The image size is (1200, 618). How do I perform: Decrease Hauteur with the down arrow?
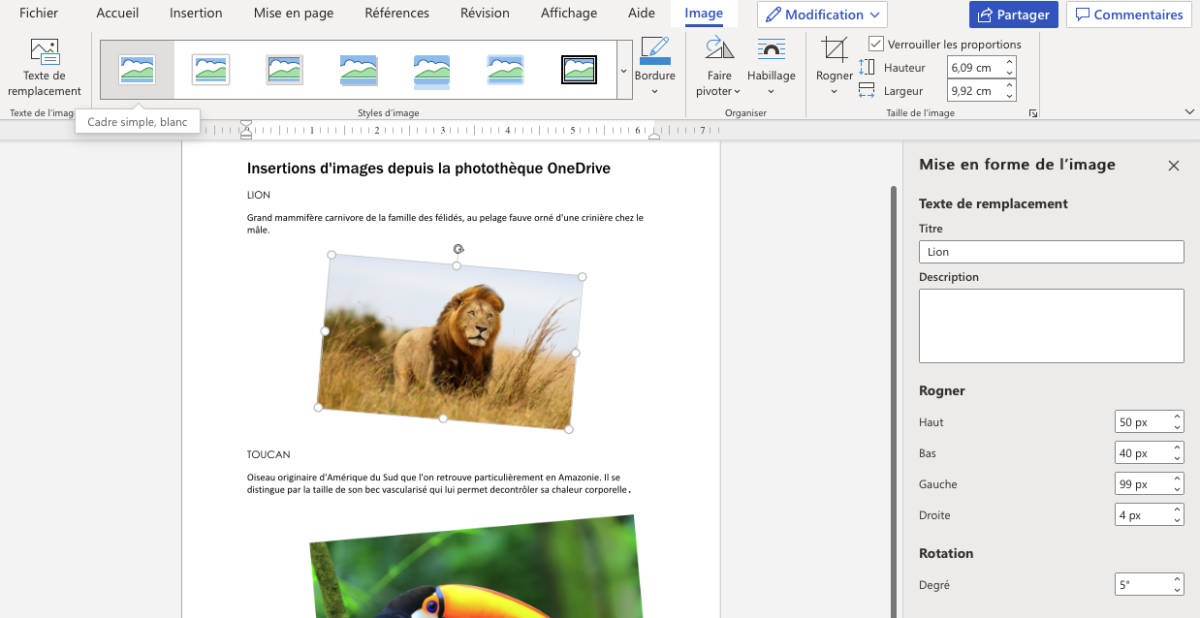point(1010,73)
